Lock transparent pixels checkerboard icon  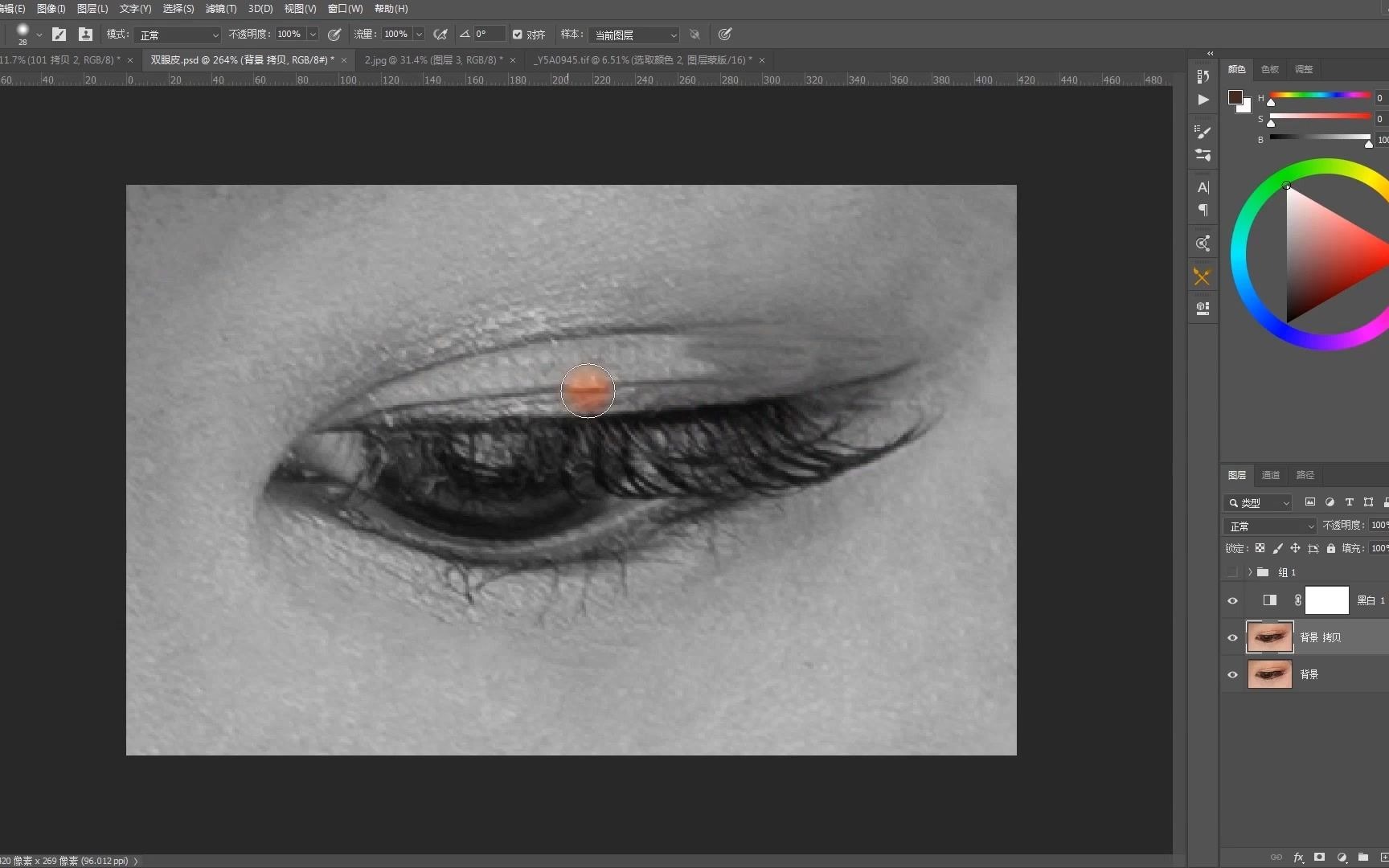pyautogui.click(x=1260, y=548)
